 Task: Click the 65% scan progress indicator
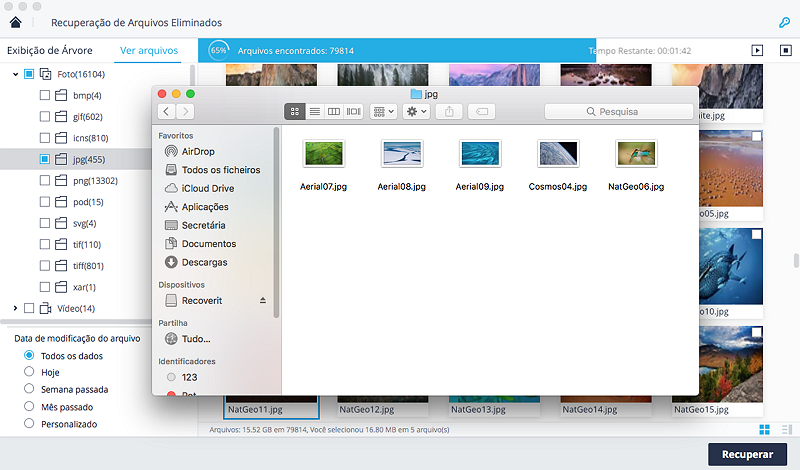(219, 51)
